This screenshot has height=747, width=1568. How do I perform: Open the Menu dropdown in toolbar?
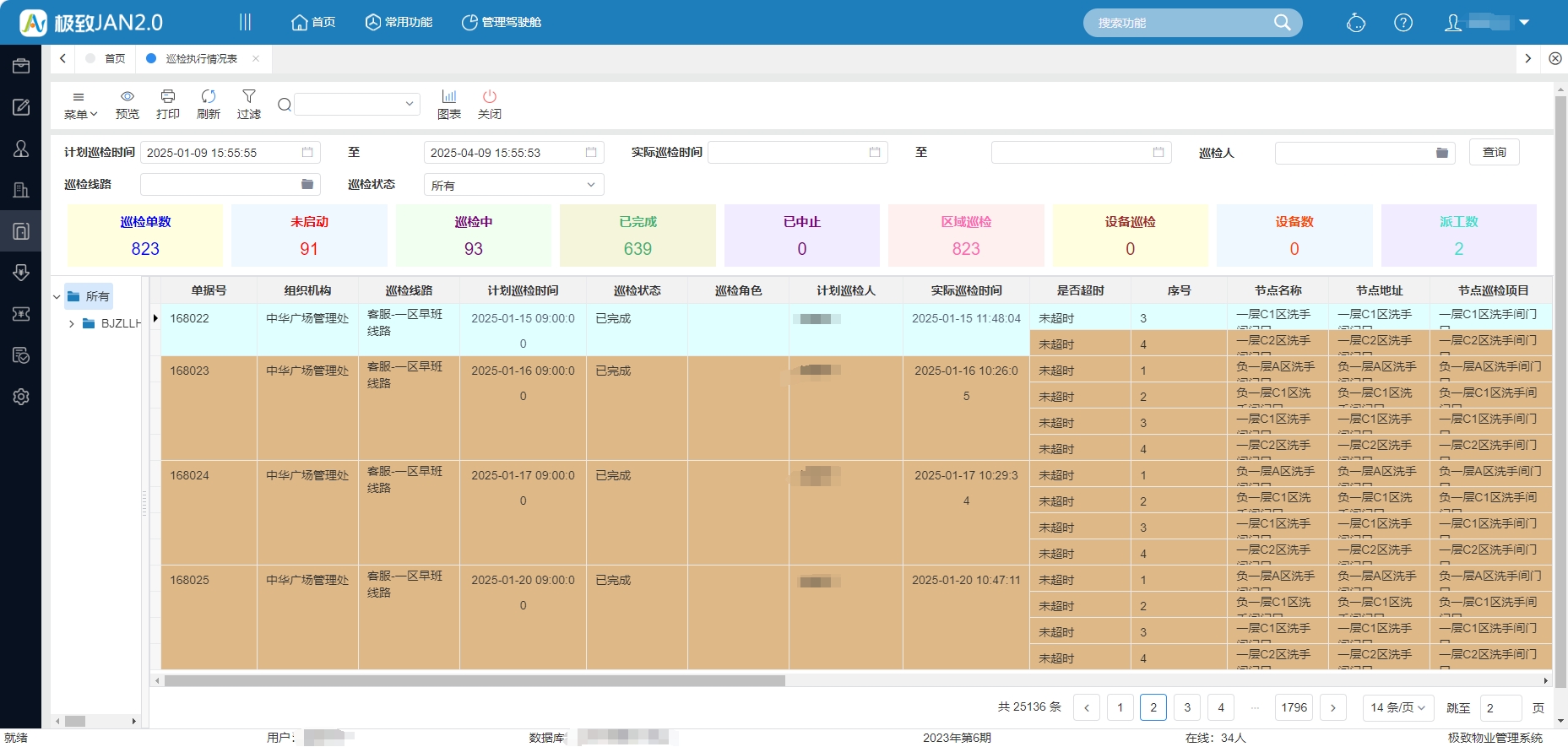coord(80,104)
